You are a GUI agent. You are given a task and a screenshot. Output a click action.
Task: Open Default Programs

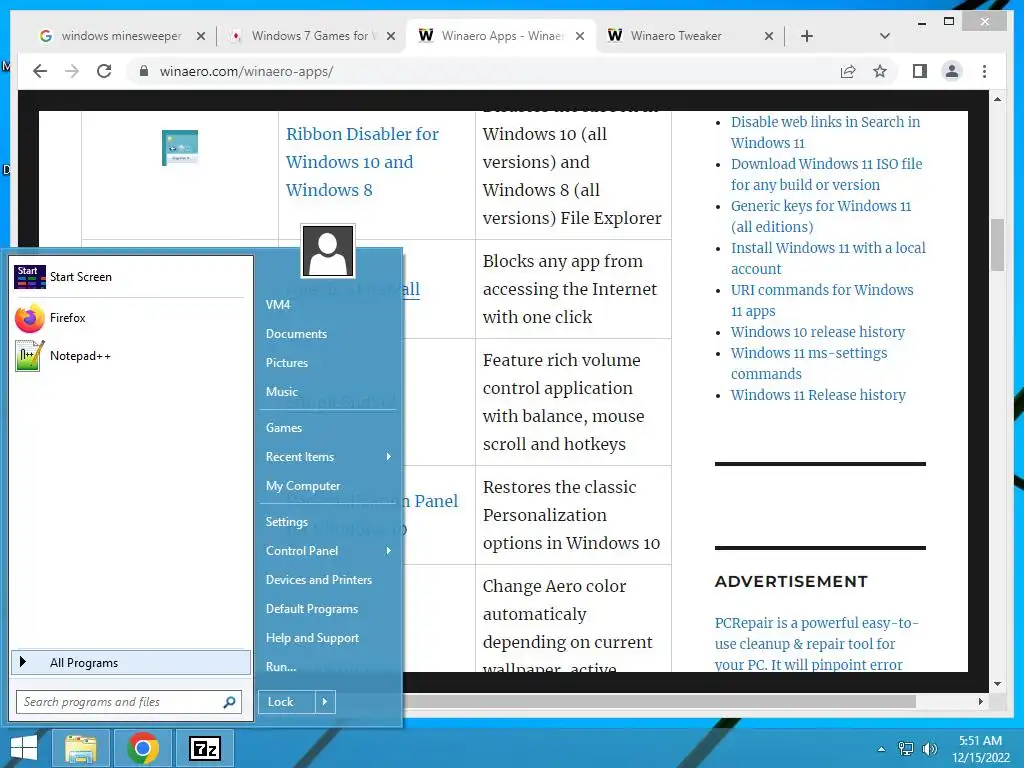point(312,609)
